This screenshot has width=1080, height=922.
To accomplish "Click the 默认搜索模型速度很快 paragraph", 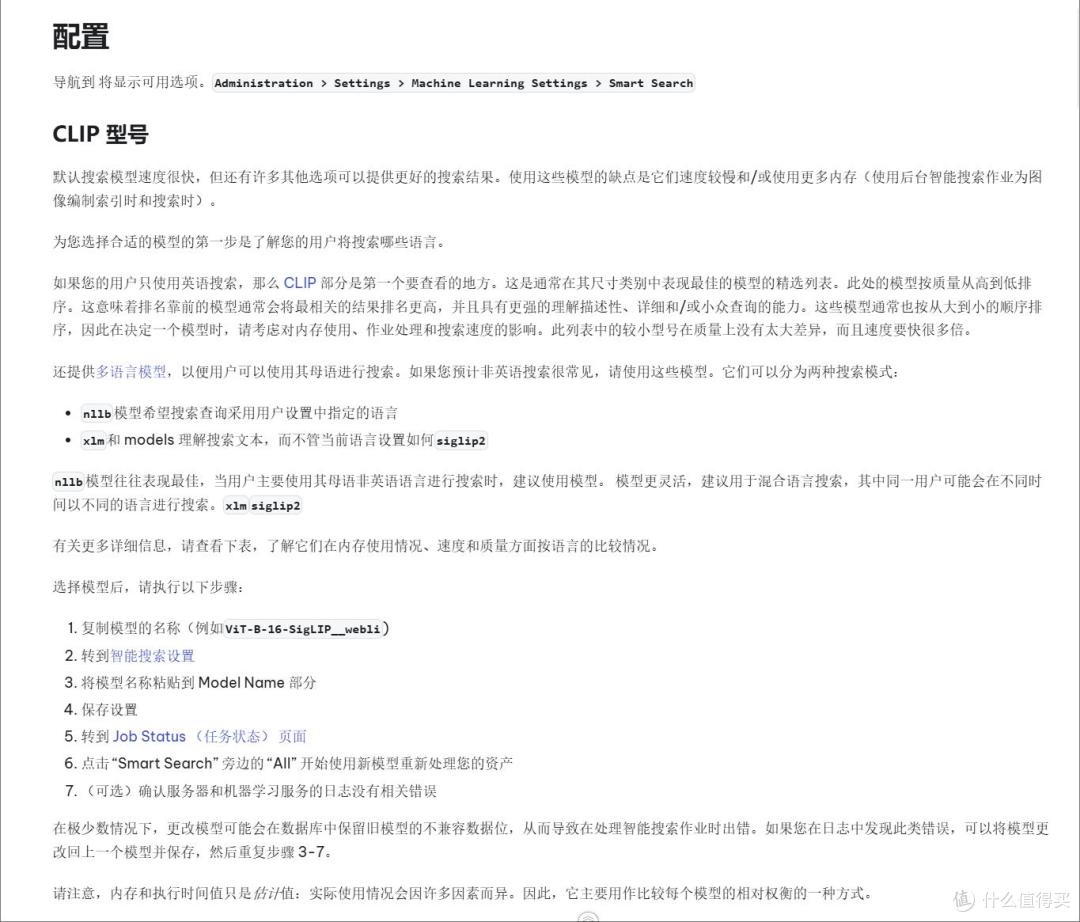I will click(x=547, y=189).
